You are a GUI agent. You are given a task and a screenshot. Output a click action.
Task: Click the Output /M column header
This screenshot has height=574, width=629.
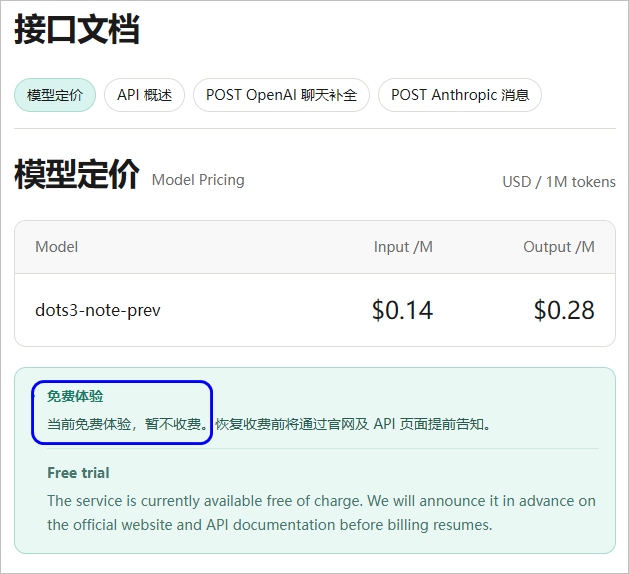click(x=559, y=247)
